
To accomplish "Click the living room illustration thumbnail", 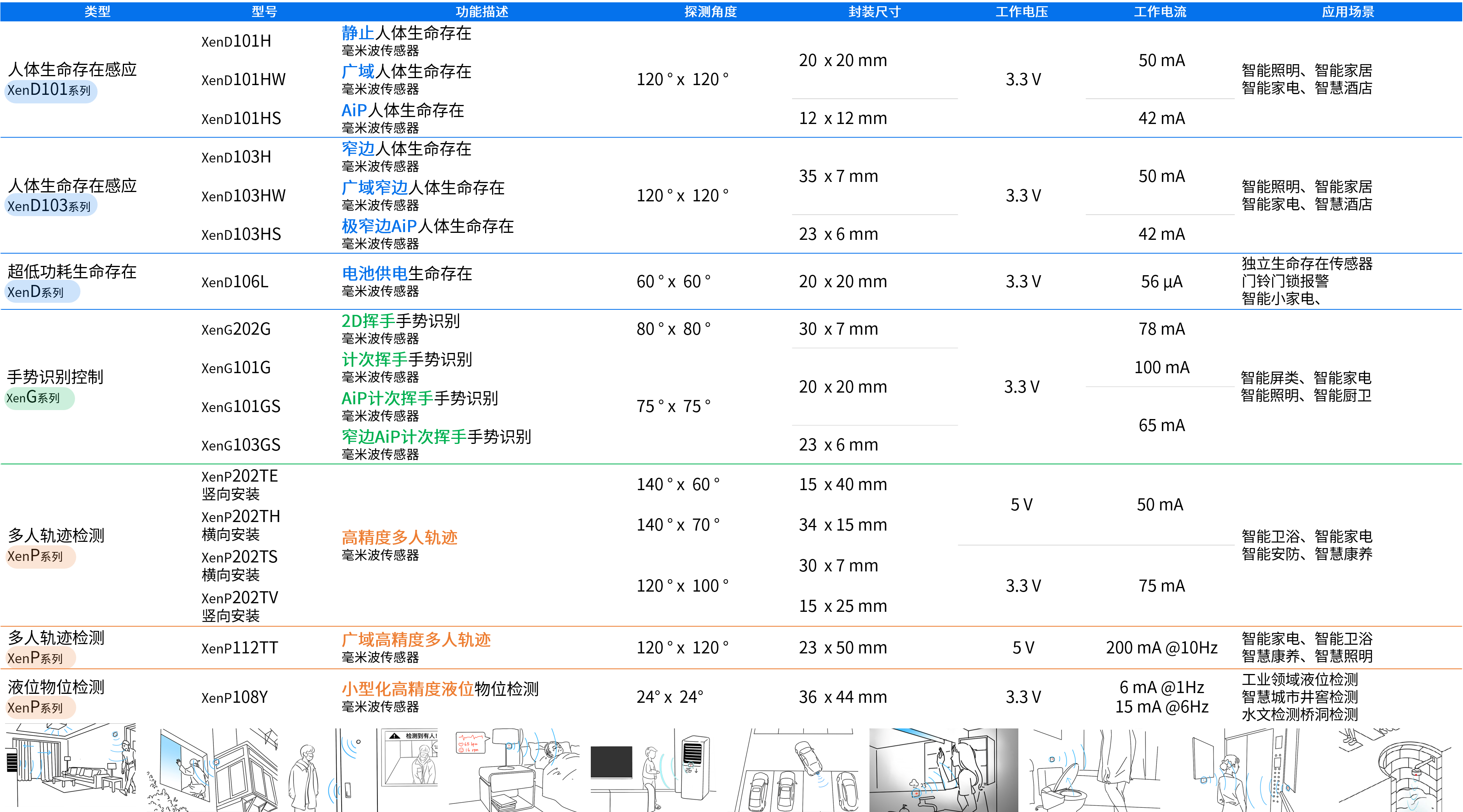I will coord(70,767).
